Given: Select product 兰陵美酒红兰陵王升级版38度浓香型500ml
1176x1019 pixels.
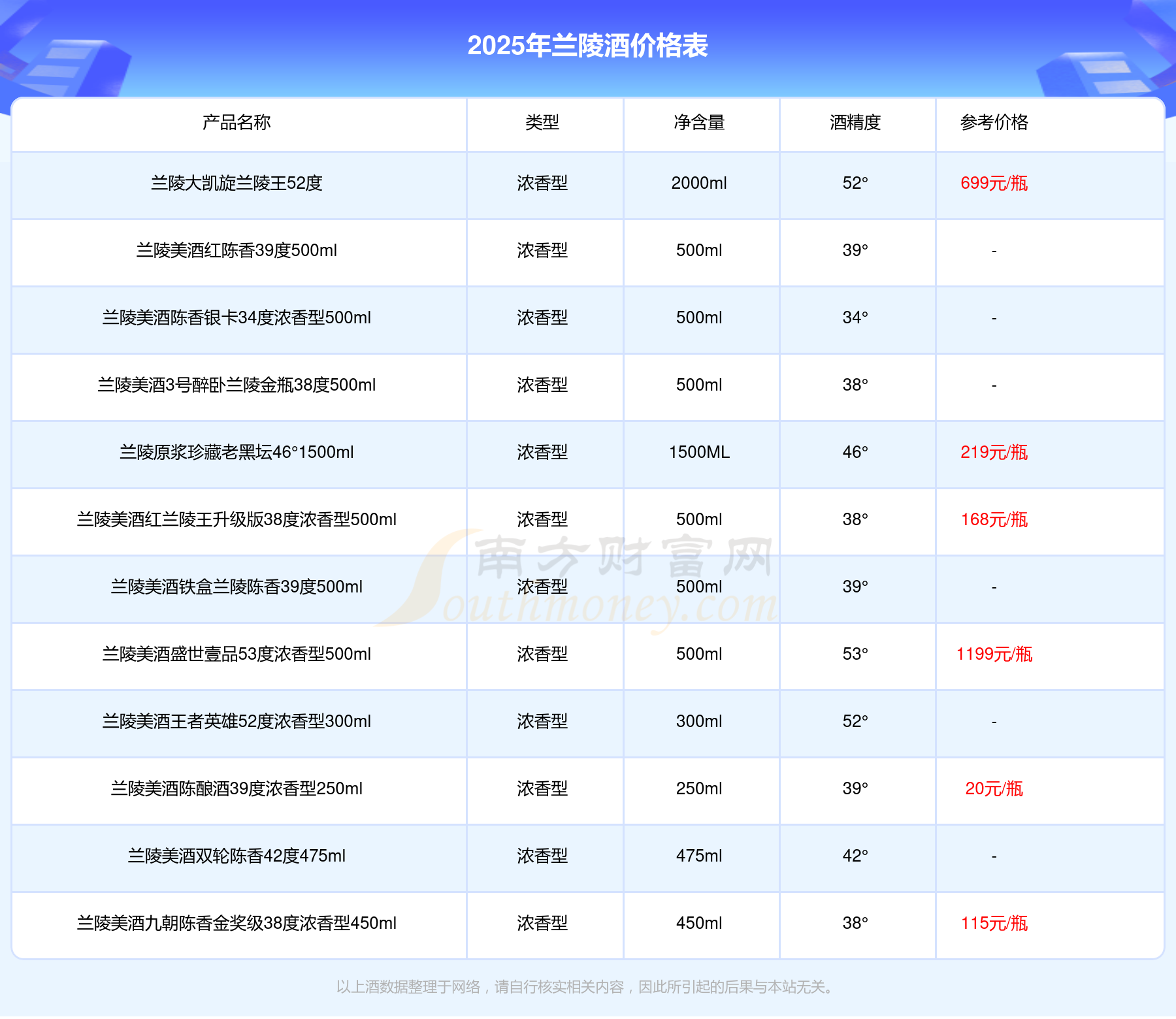Looking at the screenshot, I should [237, 519].
